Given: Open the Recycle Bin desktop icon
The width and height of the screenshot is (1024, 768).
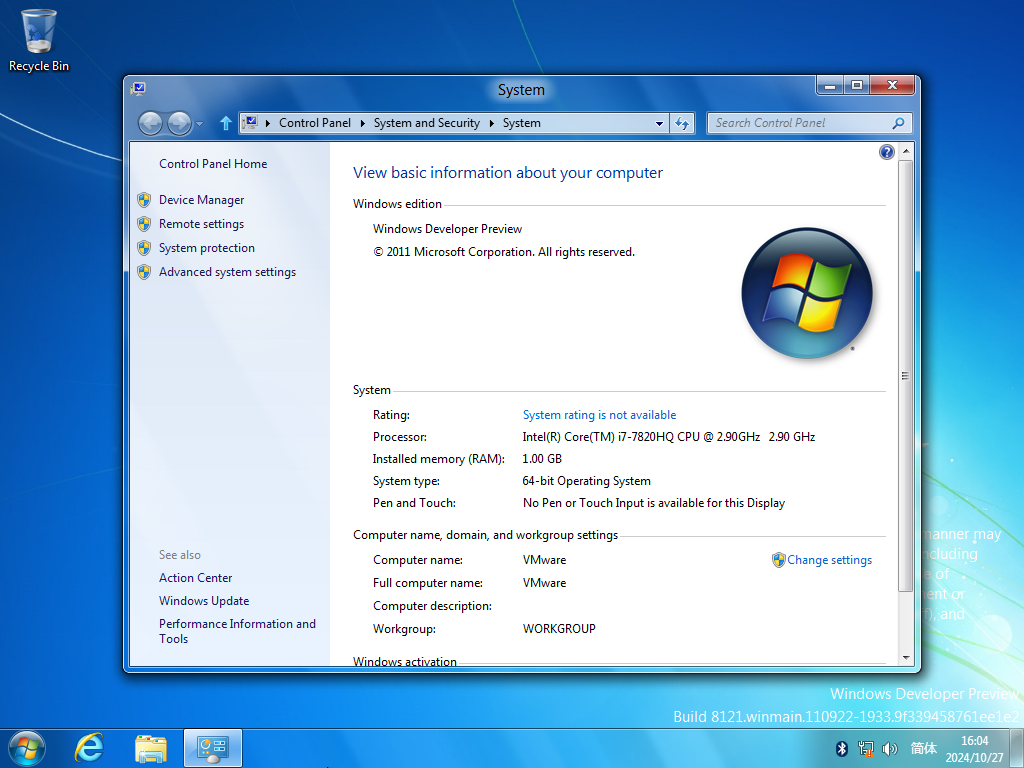Looking at the screenshot, I should pyautogui.click(x=39, y=40).
